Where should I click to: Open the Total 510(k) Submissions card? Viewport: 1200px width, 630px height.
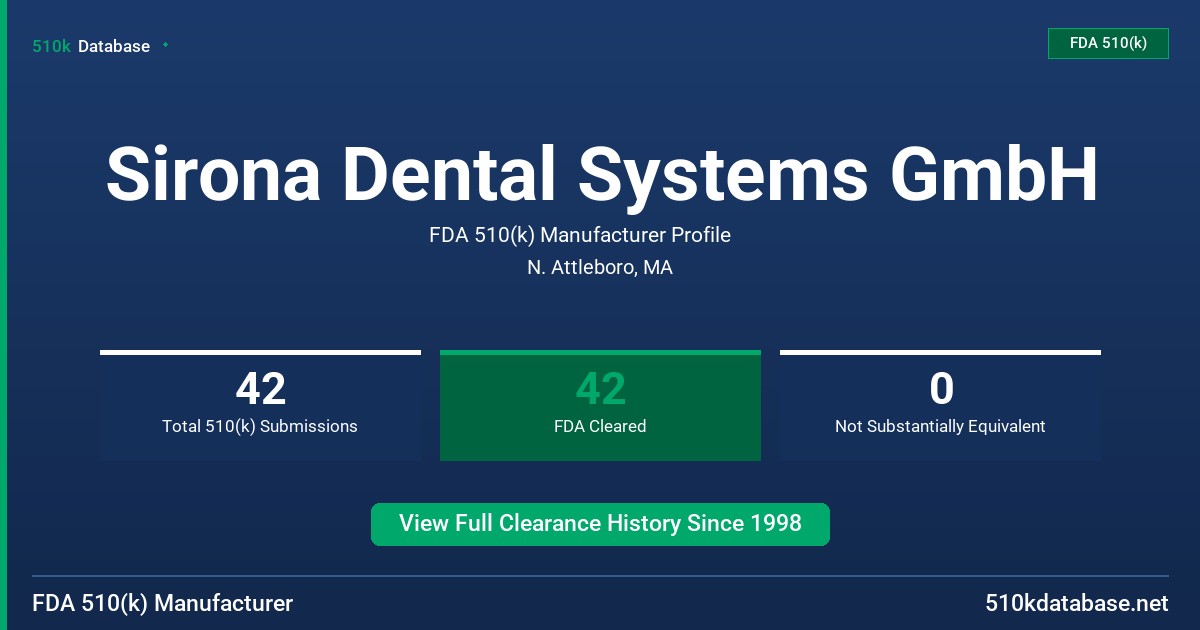tap(260, 405)
